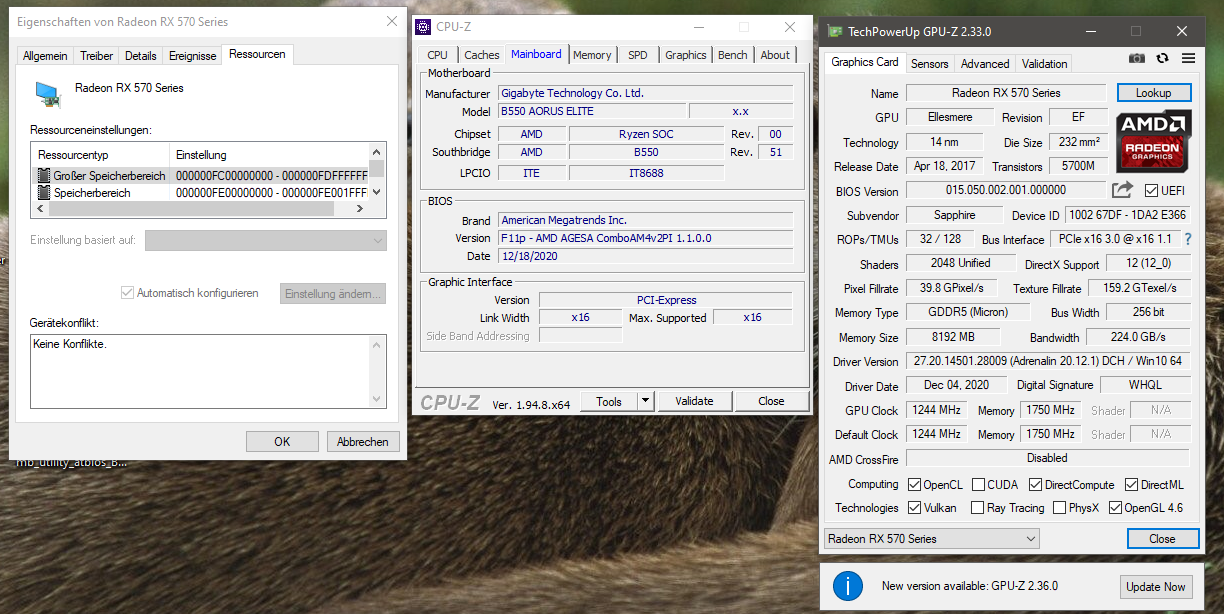
Task: Click Device ID field 1002 67DF
Action: (x=1126, y=215)
